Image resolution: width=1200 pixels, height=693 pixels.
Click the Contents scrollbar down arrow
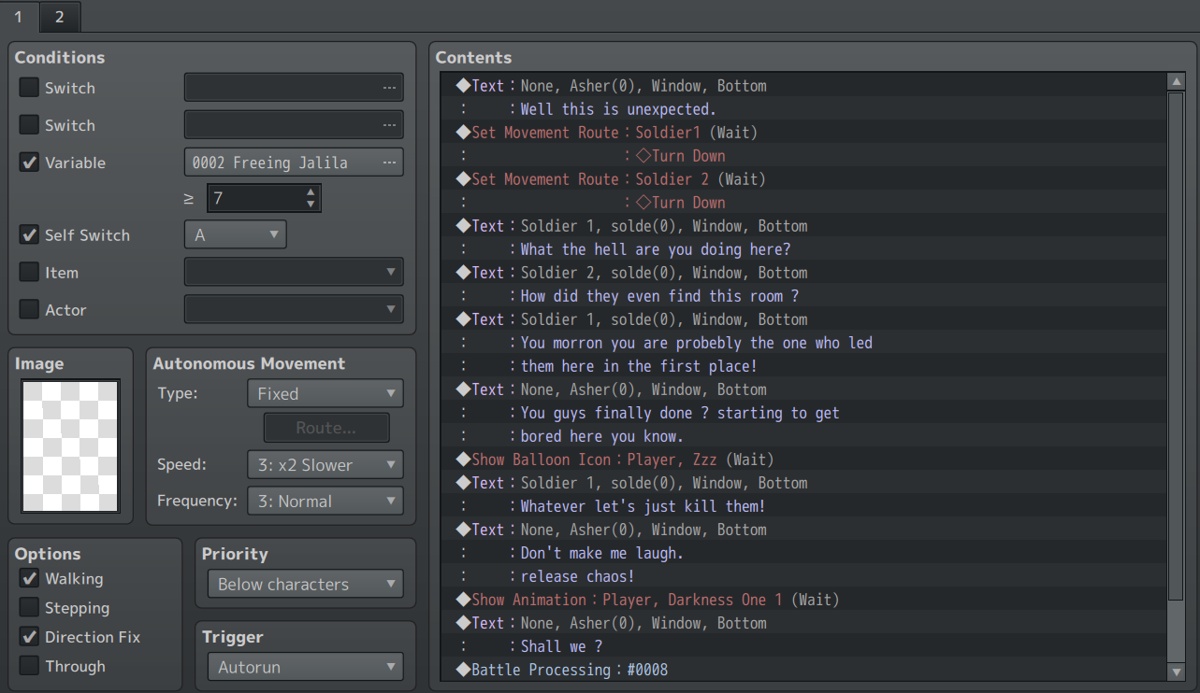pos(1177,672)
